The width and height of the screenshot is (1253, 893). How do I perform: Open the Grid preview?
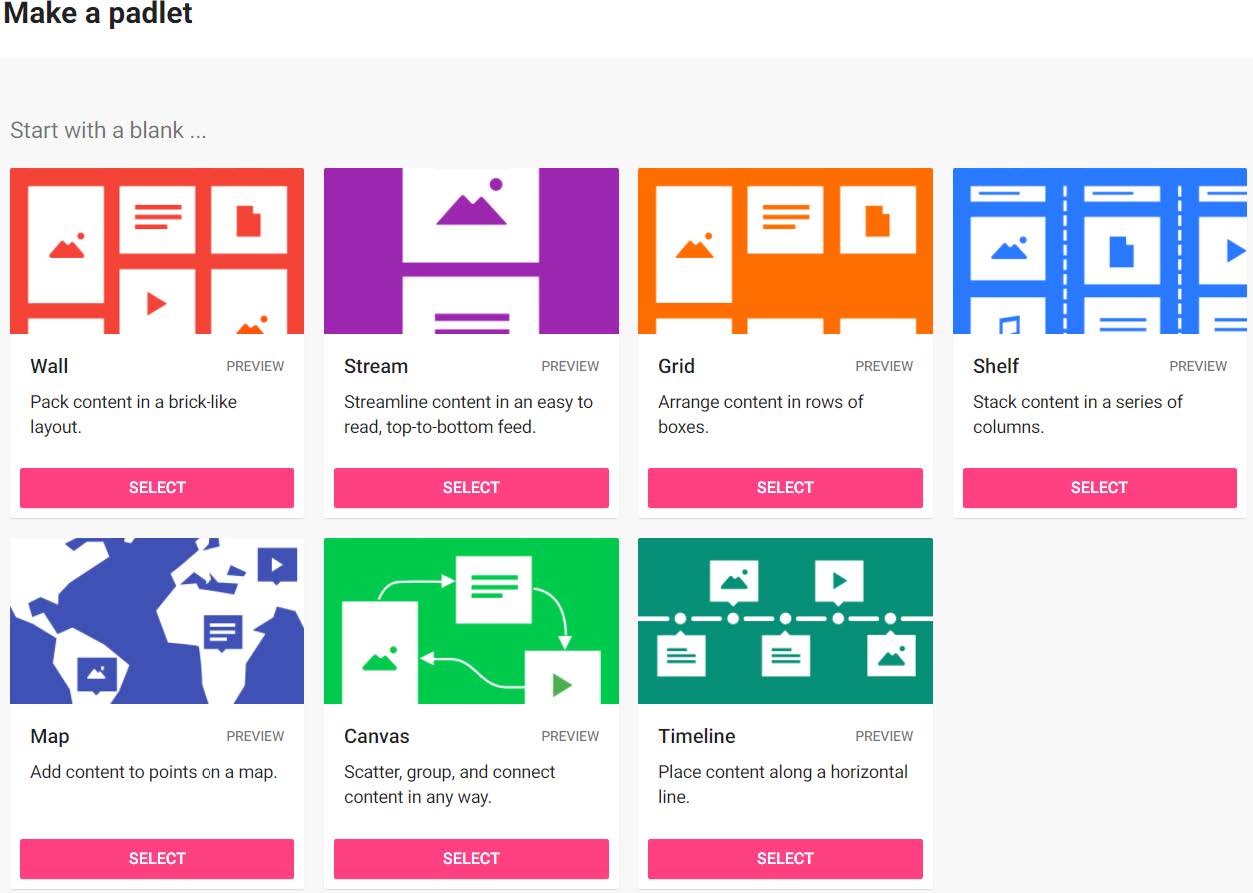click(884, 366)
